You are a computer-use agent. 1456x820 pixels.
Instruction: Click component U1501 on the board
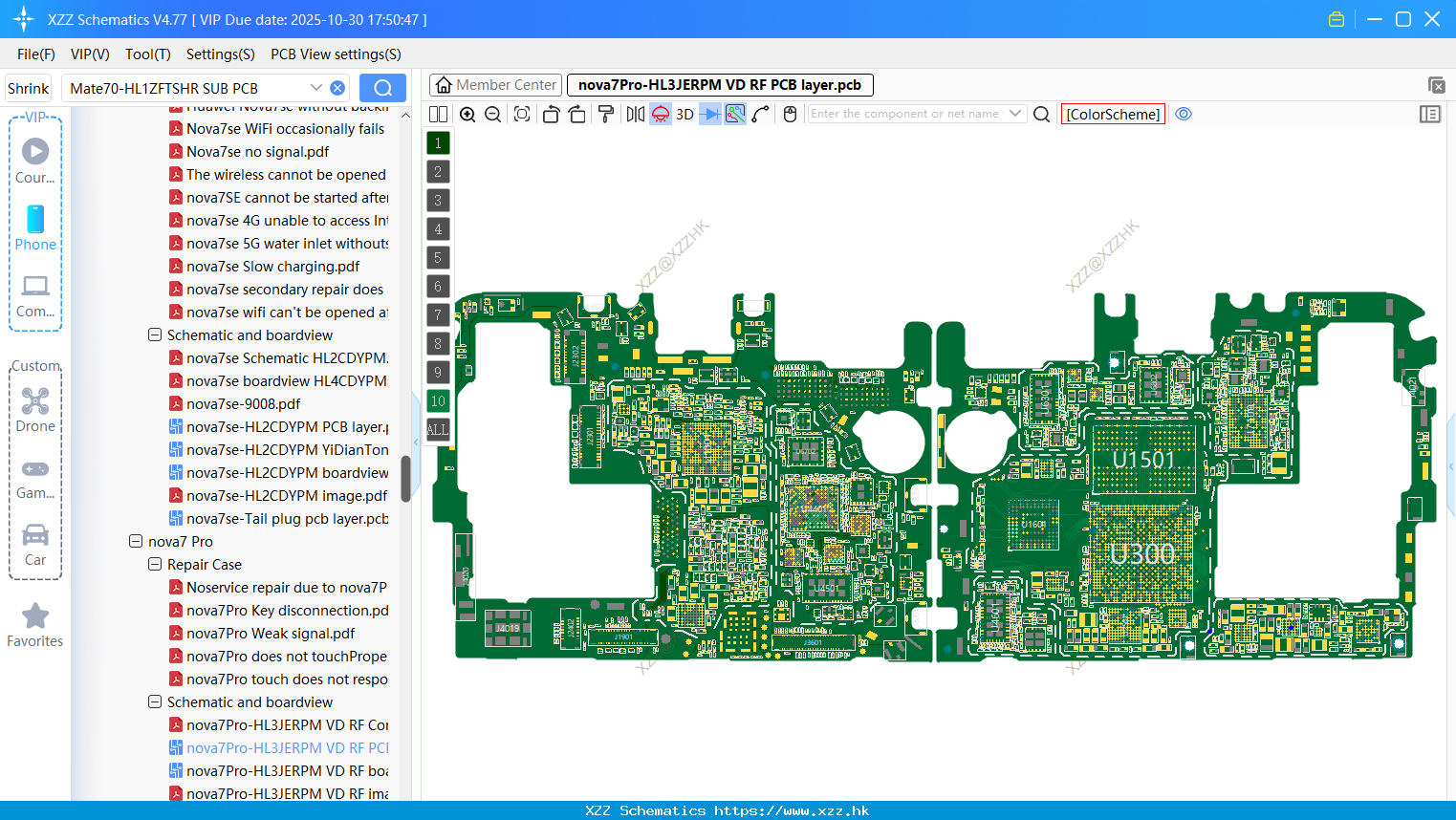coord(1143,460)
